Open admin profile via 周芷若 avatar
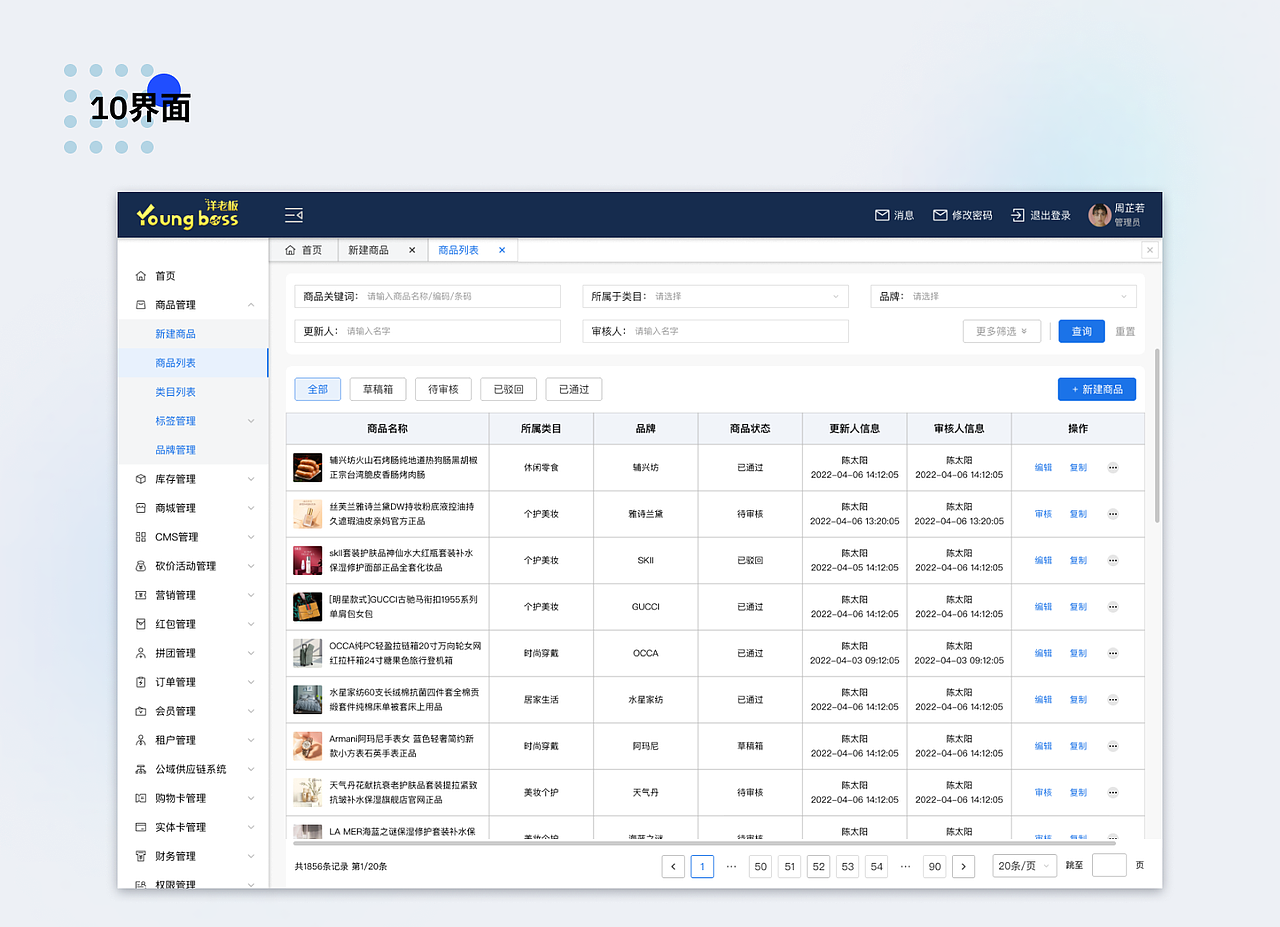1280x927 pixels. (1098, 214)
